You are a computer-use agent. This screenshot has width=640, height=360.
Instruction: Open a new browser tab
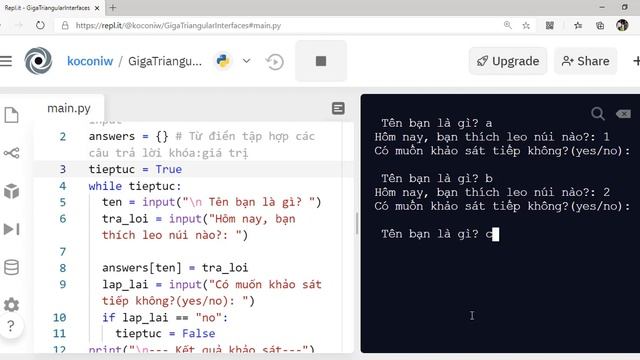tap(113, 7)
